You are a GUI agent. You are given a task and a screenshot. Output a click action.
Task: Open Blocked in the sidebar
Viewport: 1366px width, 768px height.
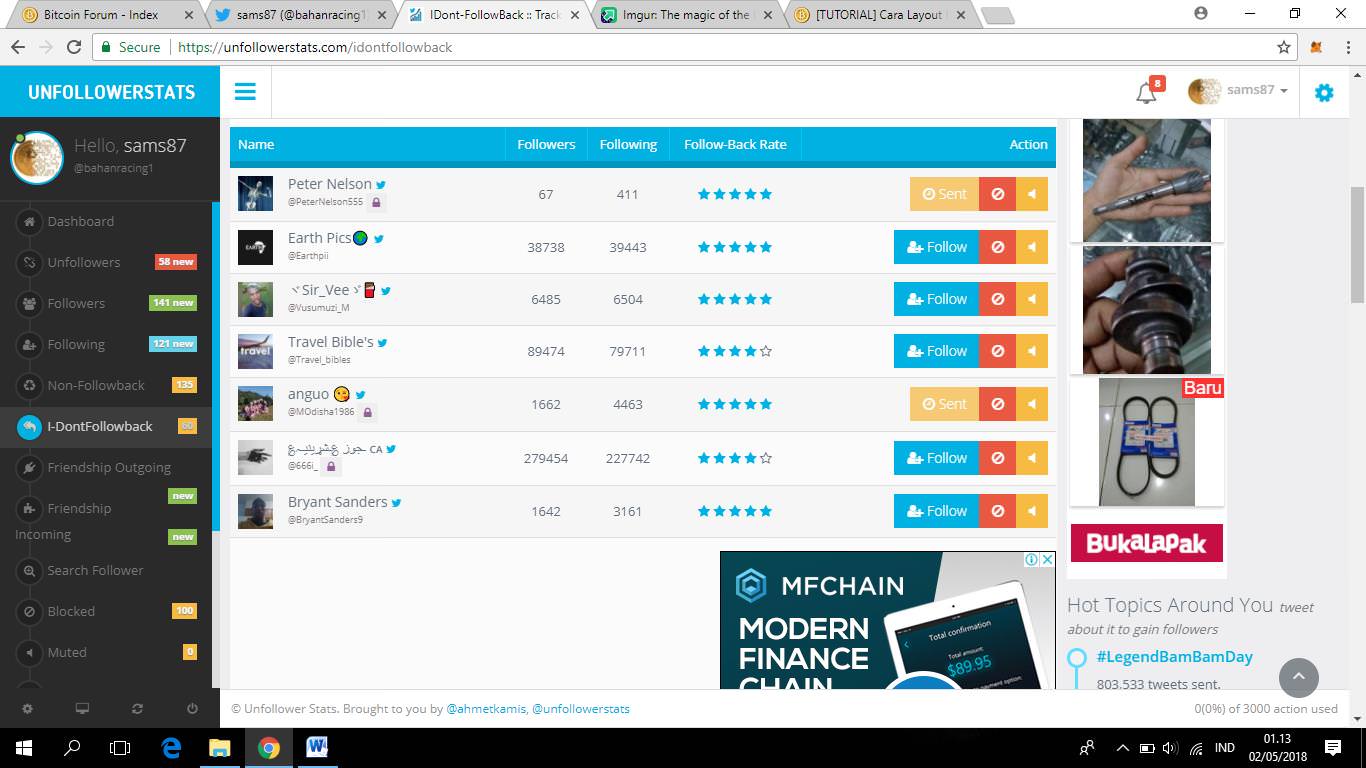tap(71, 612)
